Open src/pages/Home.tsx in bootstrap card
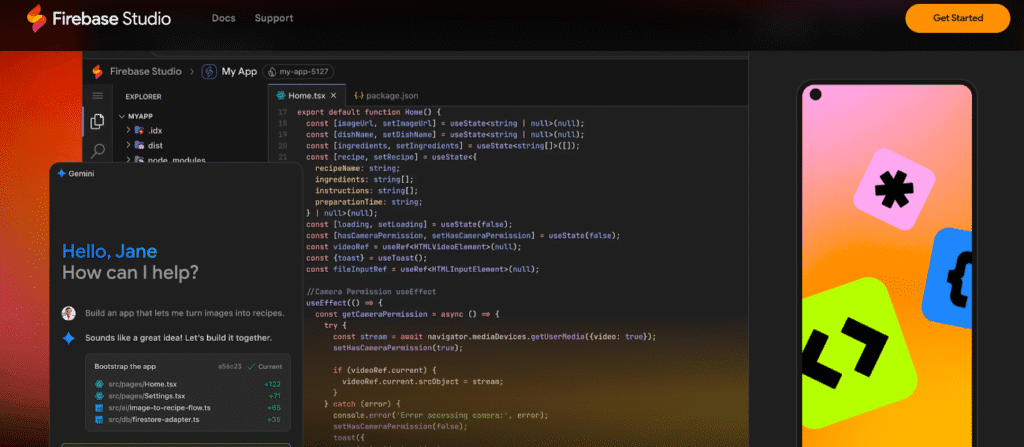The height and width of the screenshot is (447, 1024). 143,384
